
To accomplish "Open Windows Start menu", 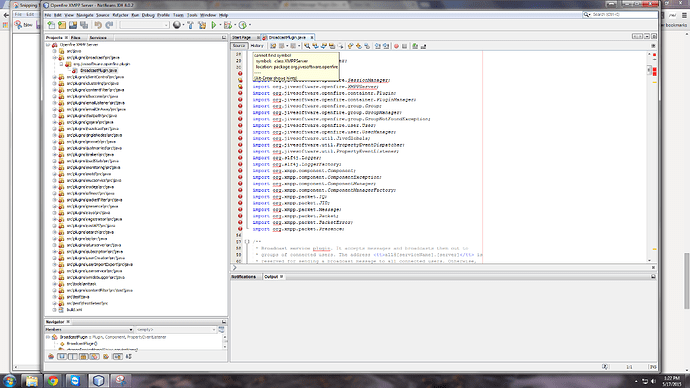I will tap(9, 381).
